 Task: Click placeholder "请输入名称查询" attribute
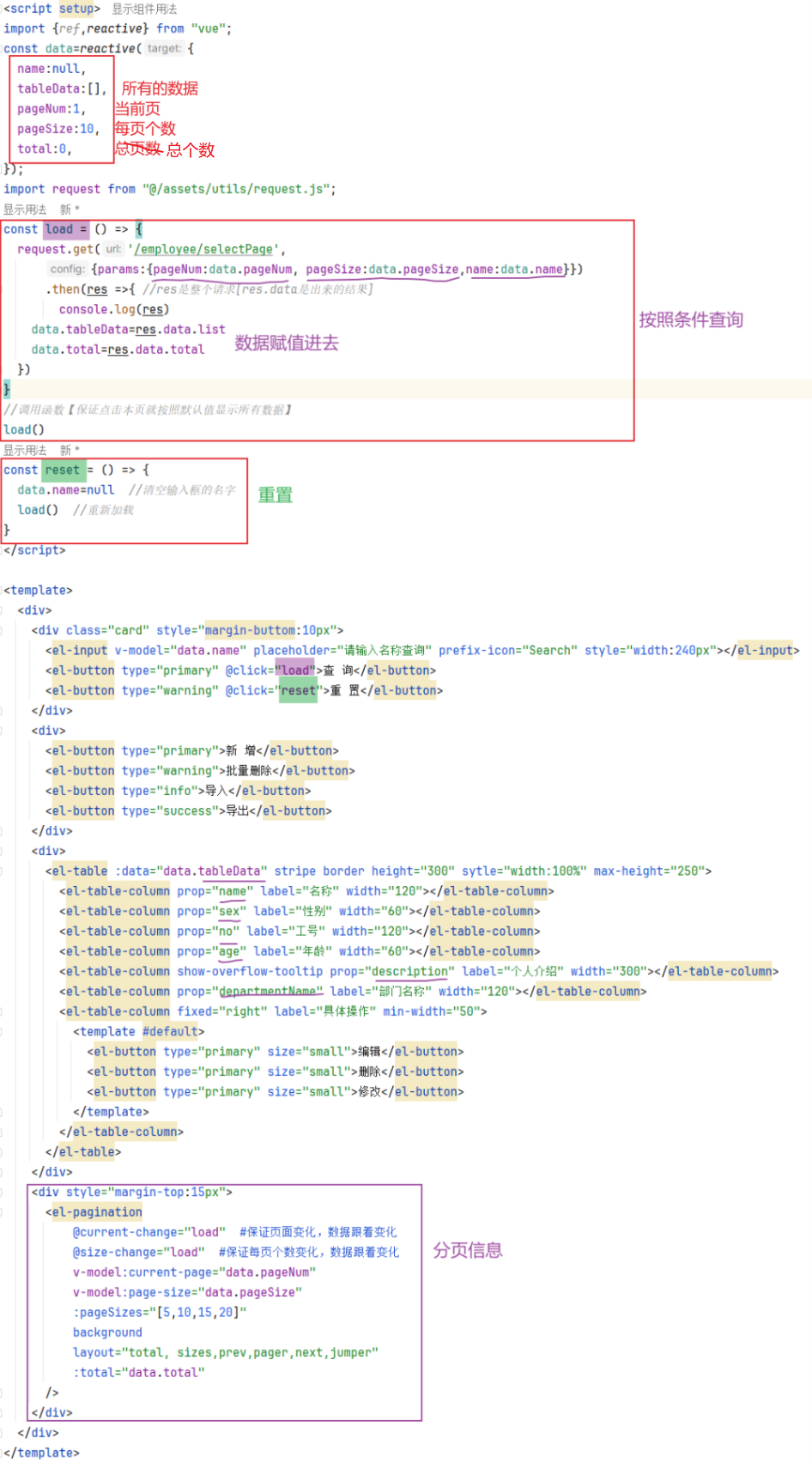(342, 650)
